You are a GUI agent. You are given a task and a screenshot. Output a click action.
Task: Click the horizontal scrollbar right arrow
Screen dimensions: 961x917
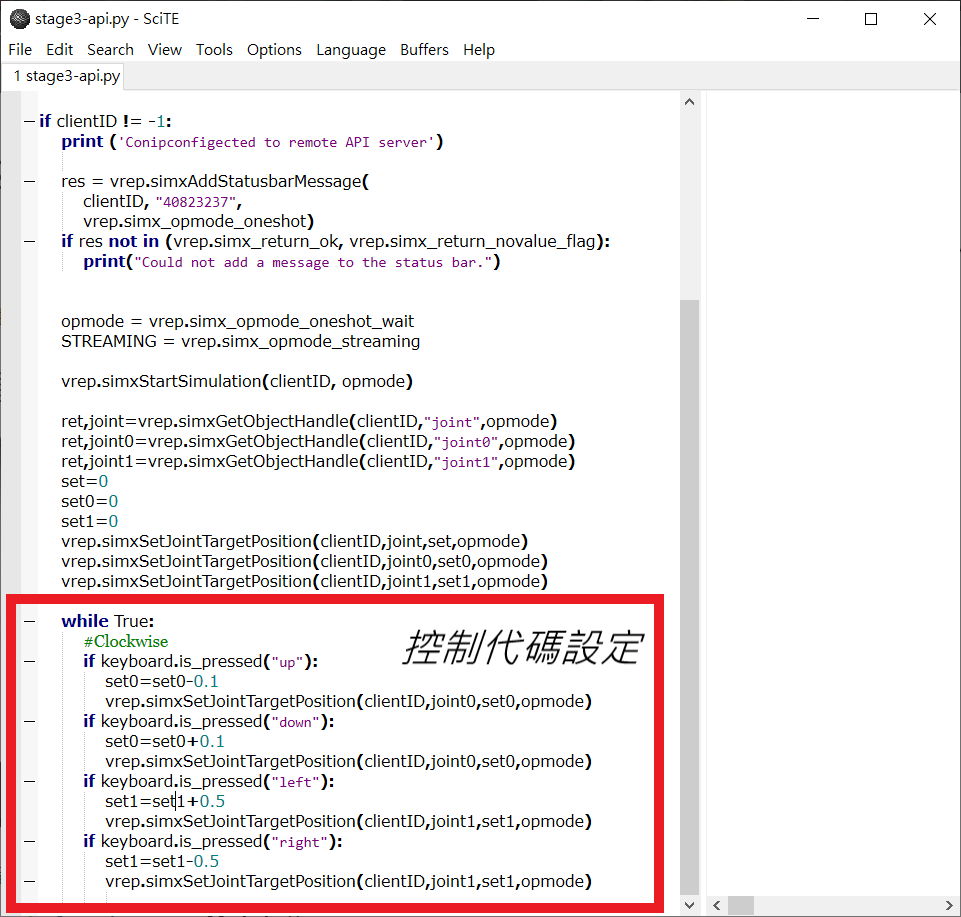coord(949,905)
